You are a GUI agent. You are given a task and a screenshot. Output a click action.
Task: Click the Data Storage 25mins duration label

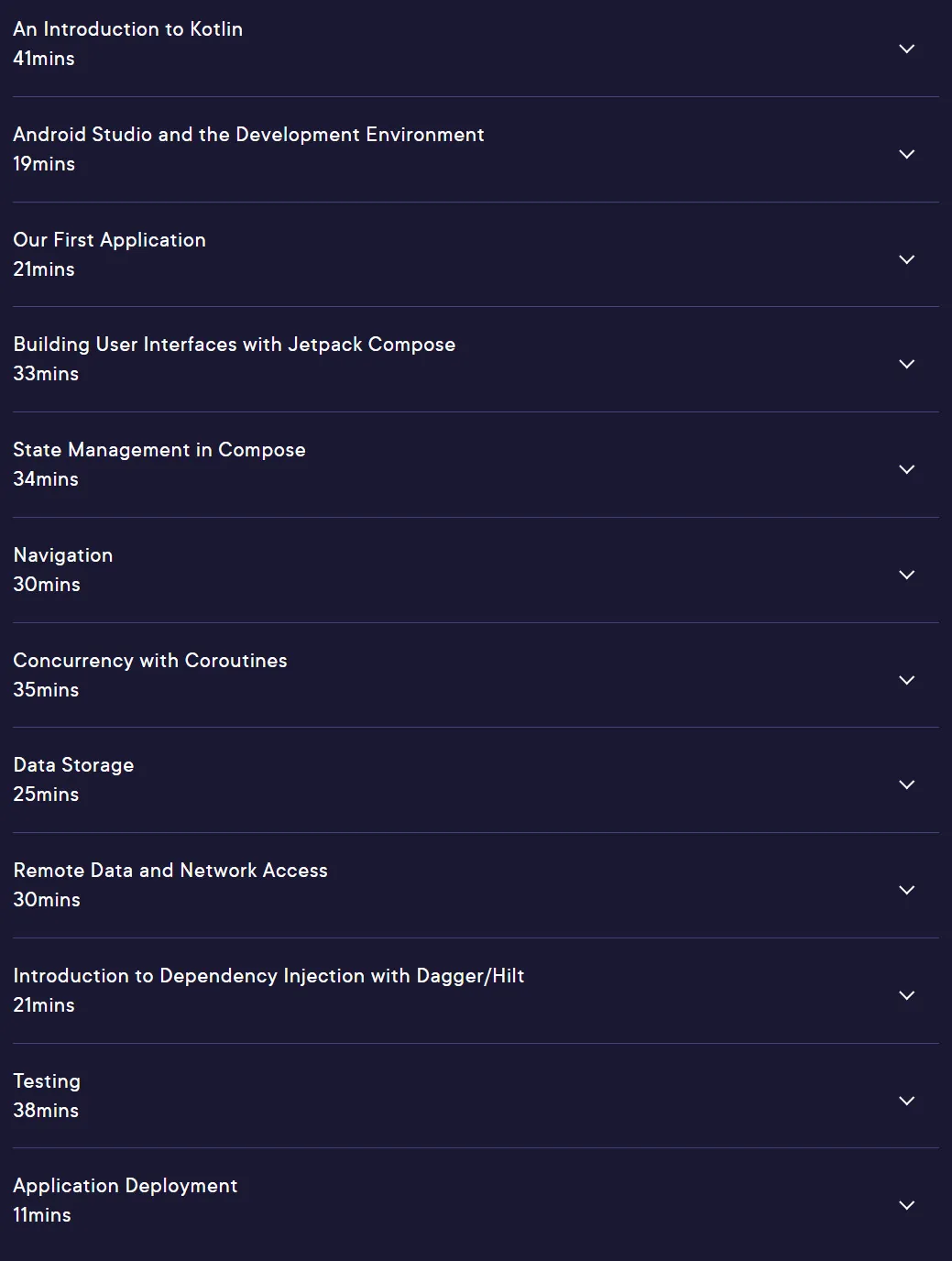[x=46, y=795]
